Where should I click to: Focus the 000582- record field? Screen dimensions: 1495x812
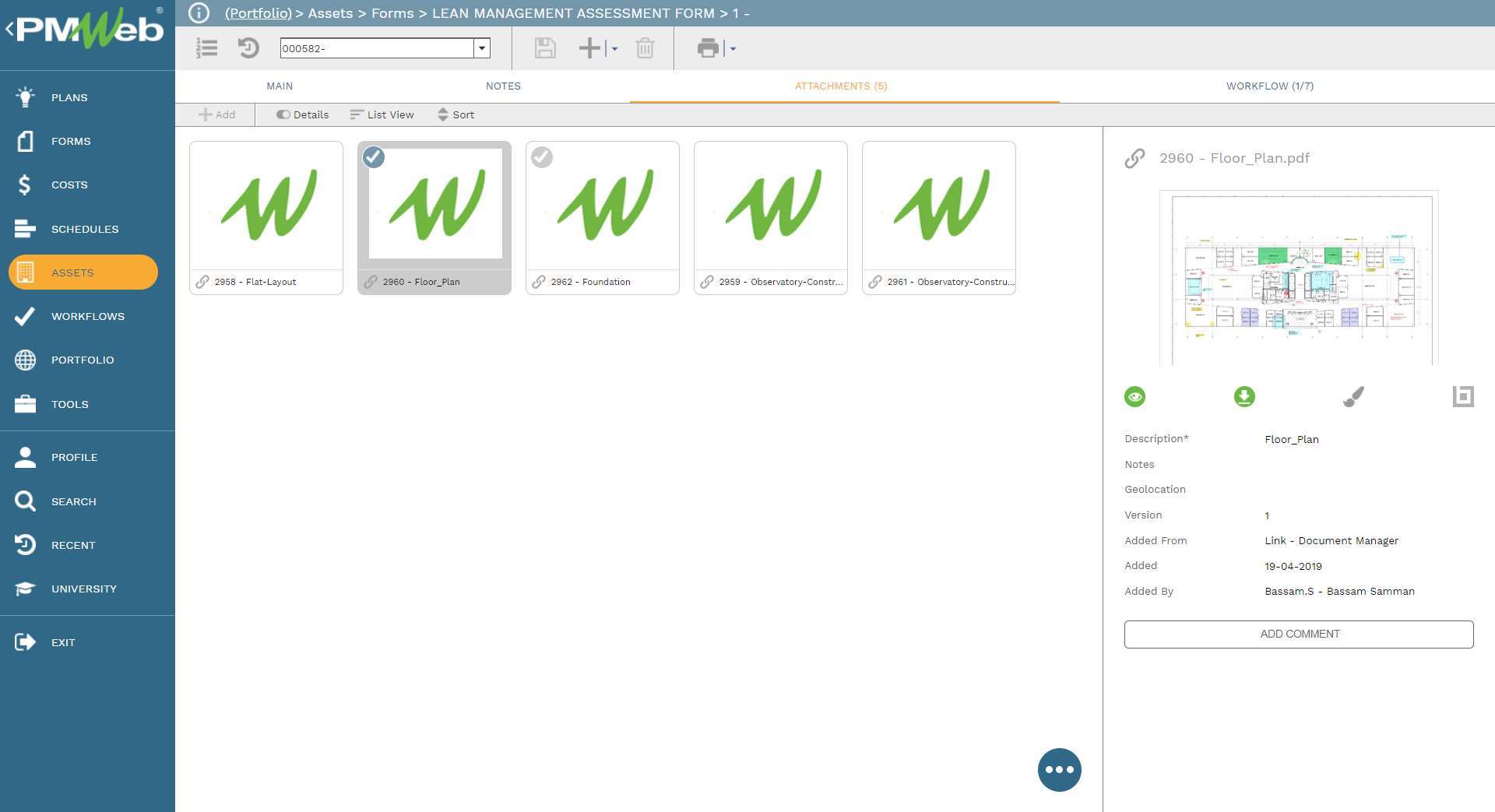coord(377,48)
